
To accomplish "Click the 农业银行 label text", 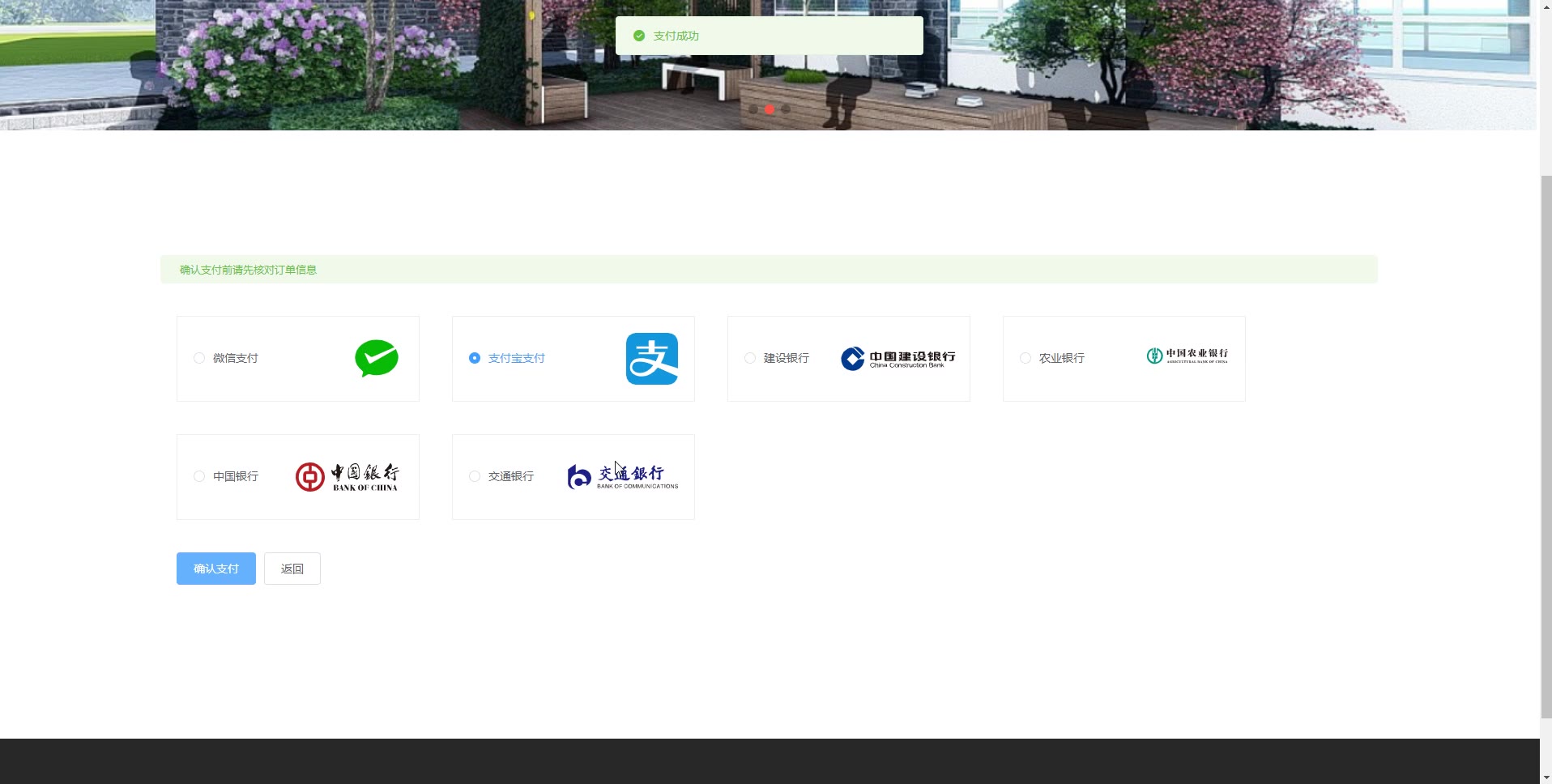I will [1062, 358].
